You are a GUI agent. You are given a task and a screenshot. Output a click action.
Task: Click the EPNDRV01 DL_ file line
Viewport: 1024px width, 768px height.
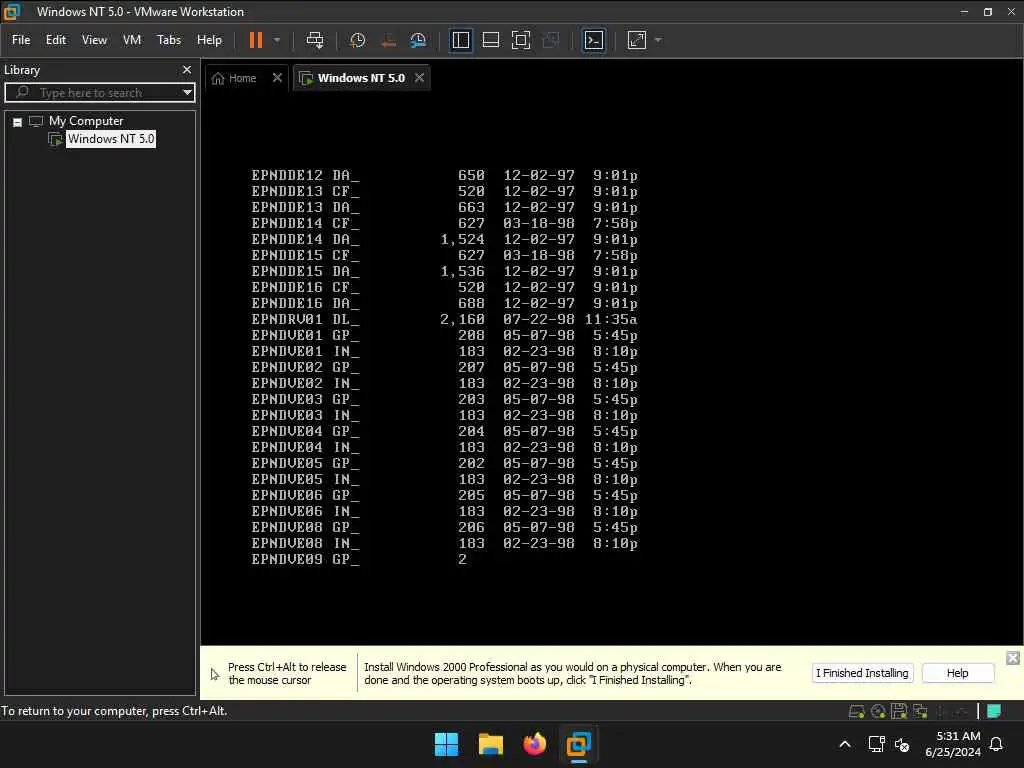pyautogui.click(x=444, y=319)
